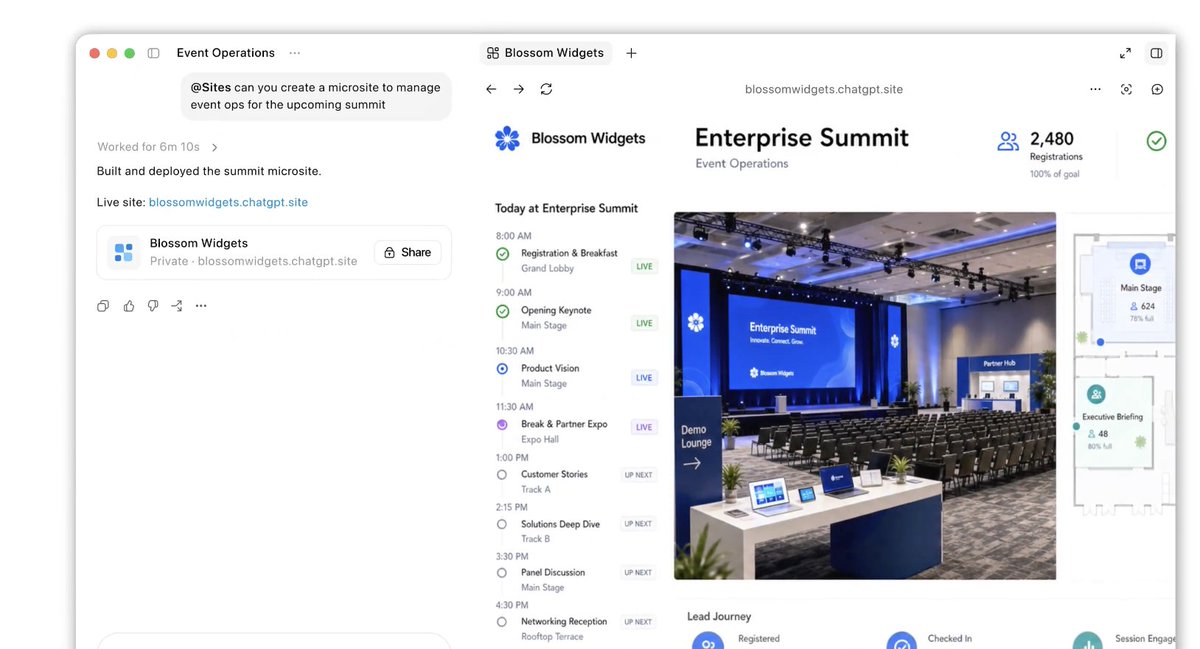
Task: Click the green checkmark status icon
Action: (x=1156, y=141)
